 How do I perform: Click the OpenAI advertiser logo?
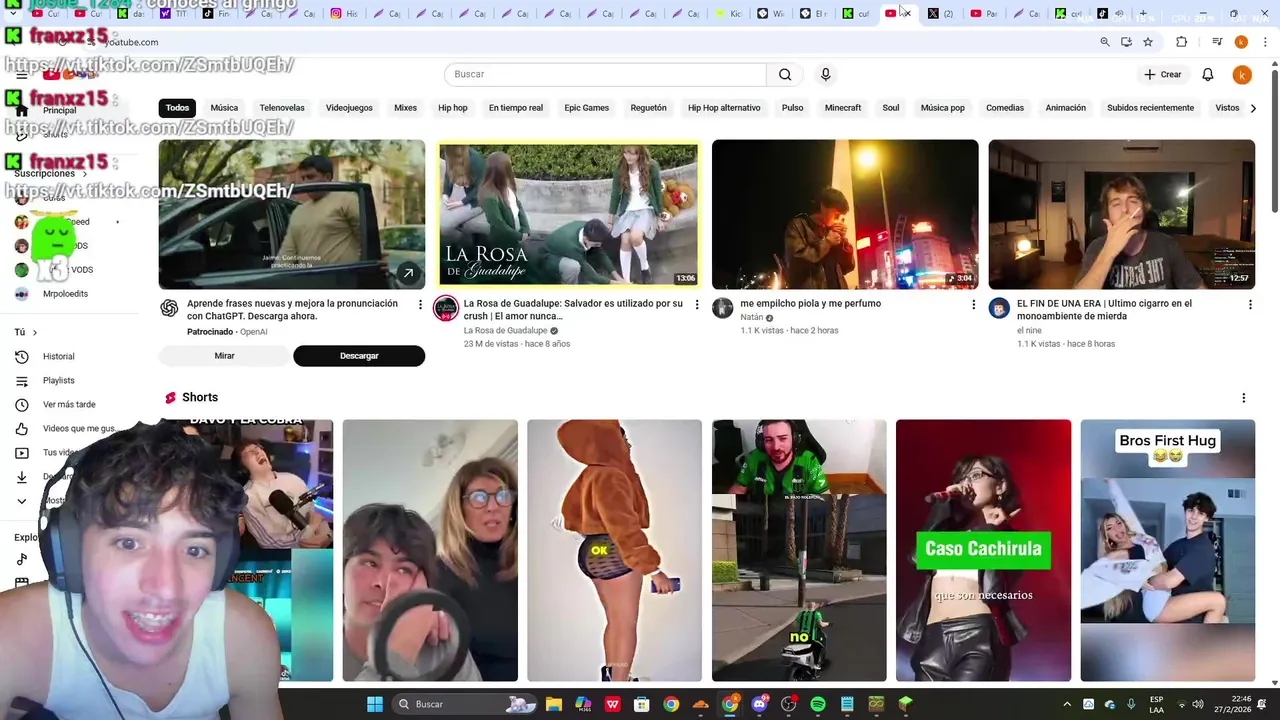tap(169, 308)
